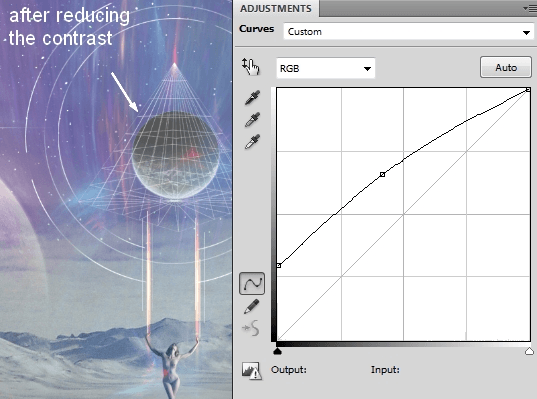Pick the black point eyedropper

click(252, 98)
